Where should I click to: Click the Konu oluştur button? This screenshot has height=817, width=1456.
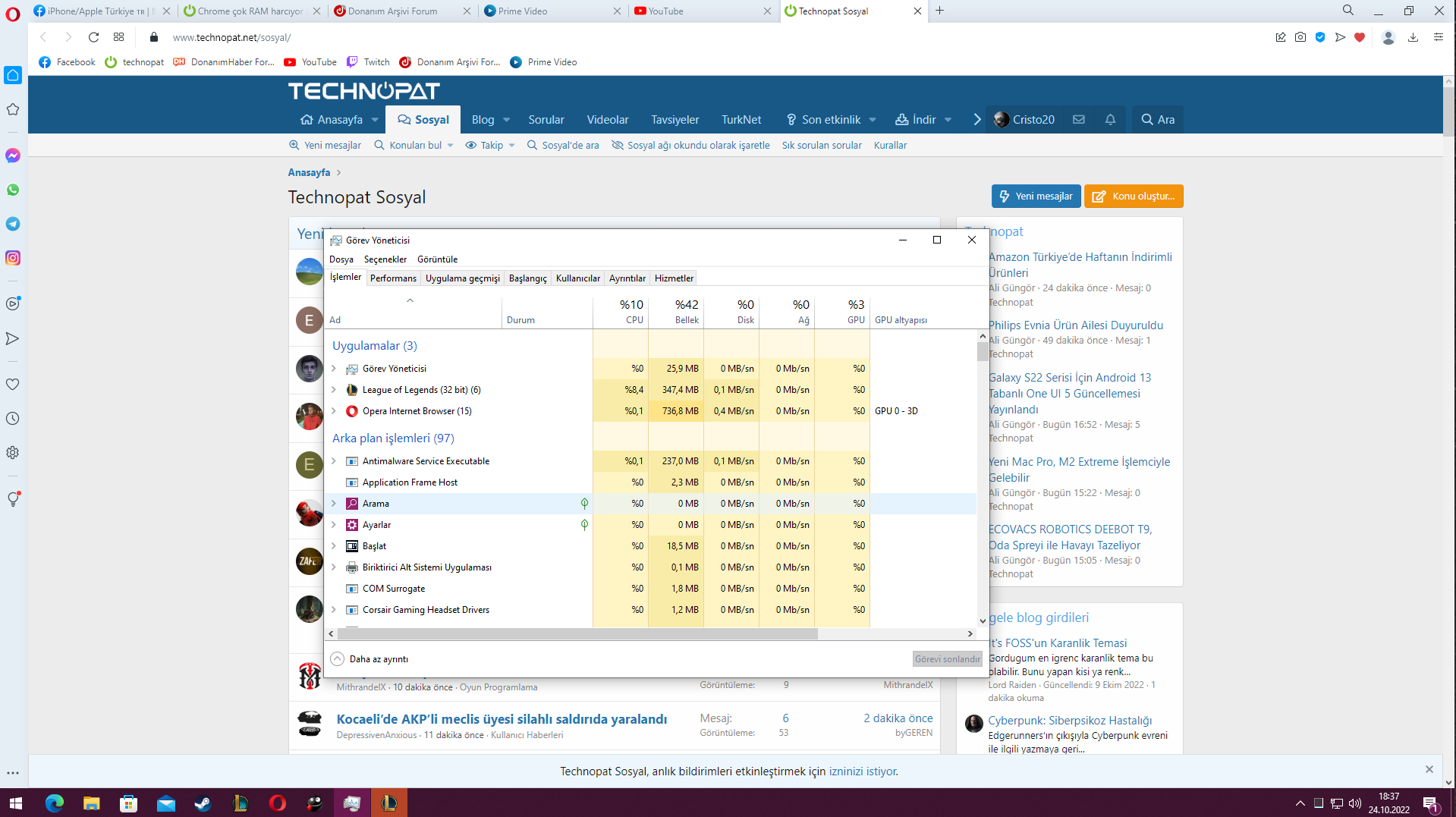click(x=1134, y=196)
